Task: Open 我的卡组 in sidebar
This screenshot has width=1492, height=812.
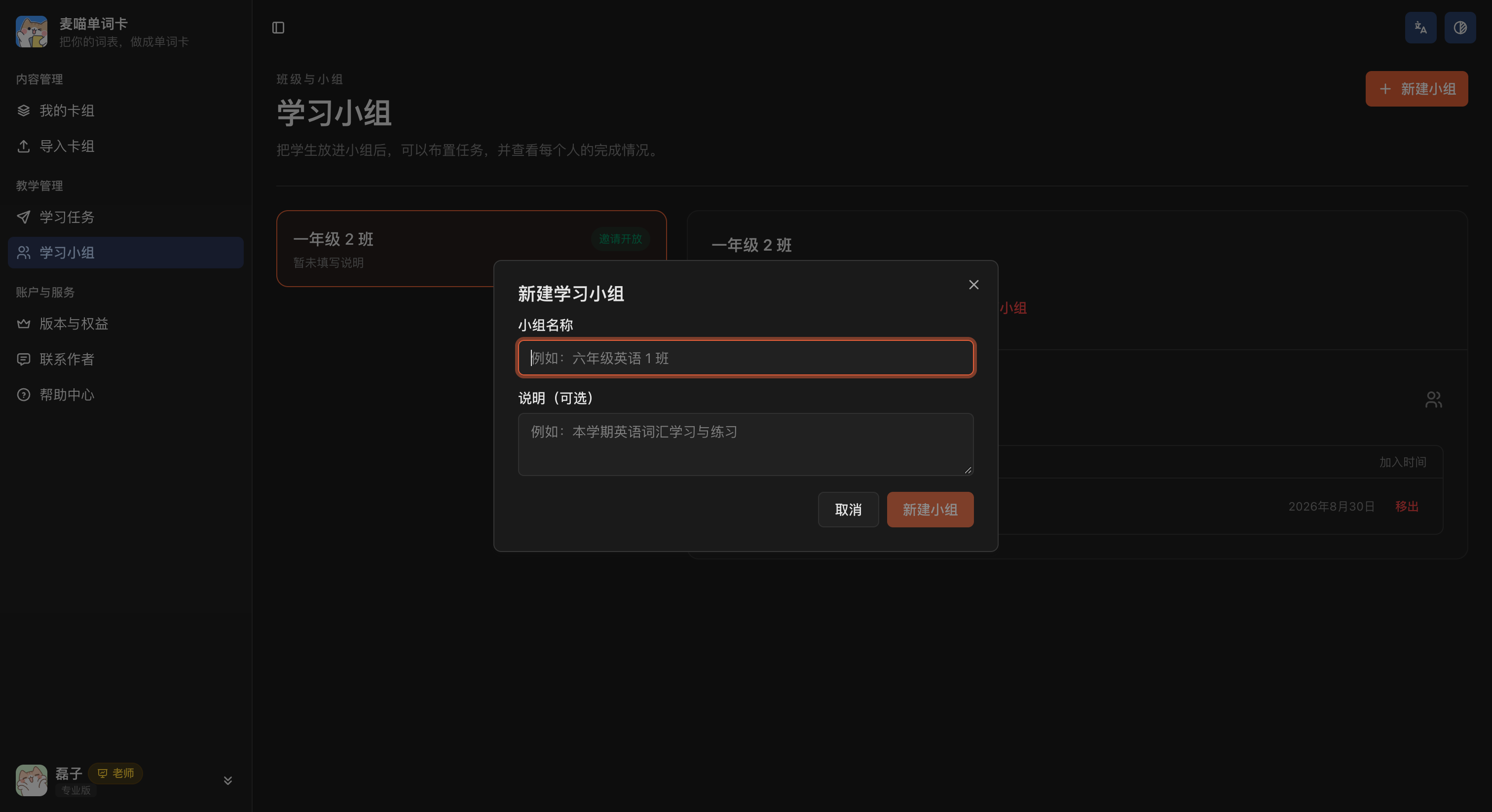Action: point(126,111)
